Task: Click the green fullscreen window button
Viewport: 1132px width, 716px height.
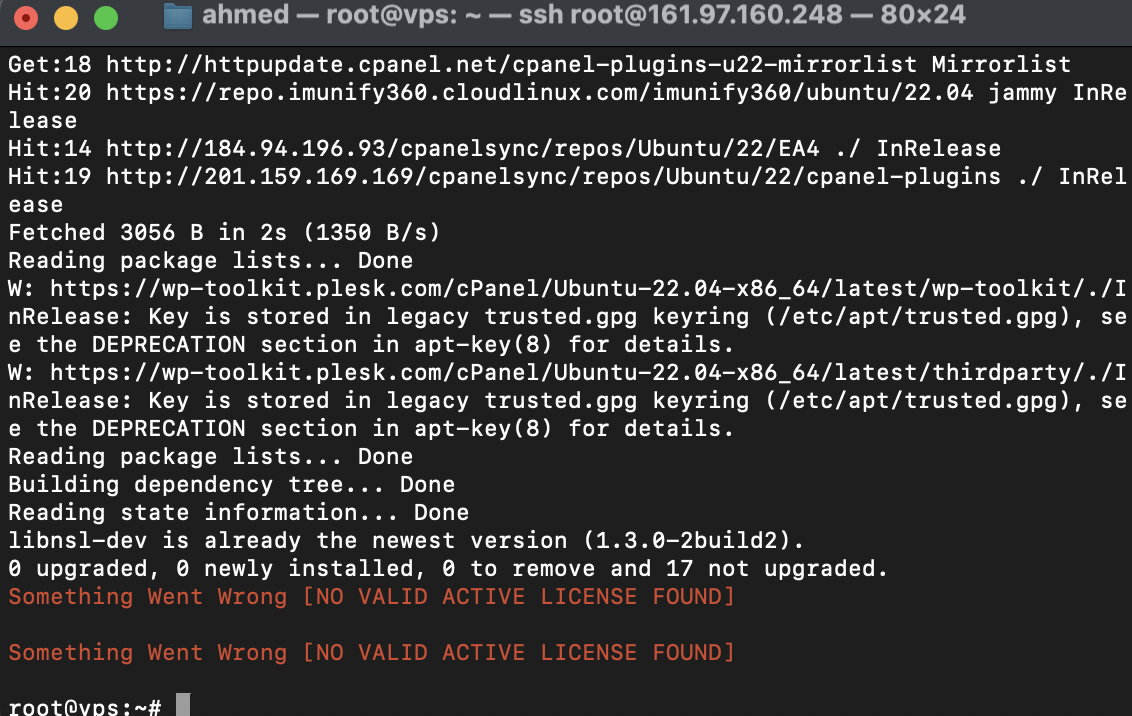Action: point(106,17)
